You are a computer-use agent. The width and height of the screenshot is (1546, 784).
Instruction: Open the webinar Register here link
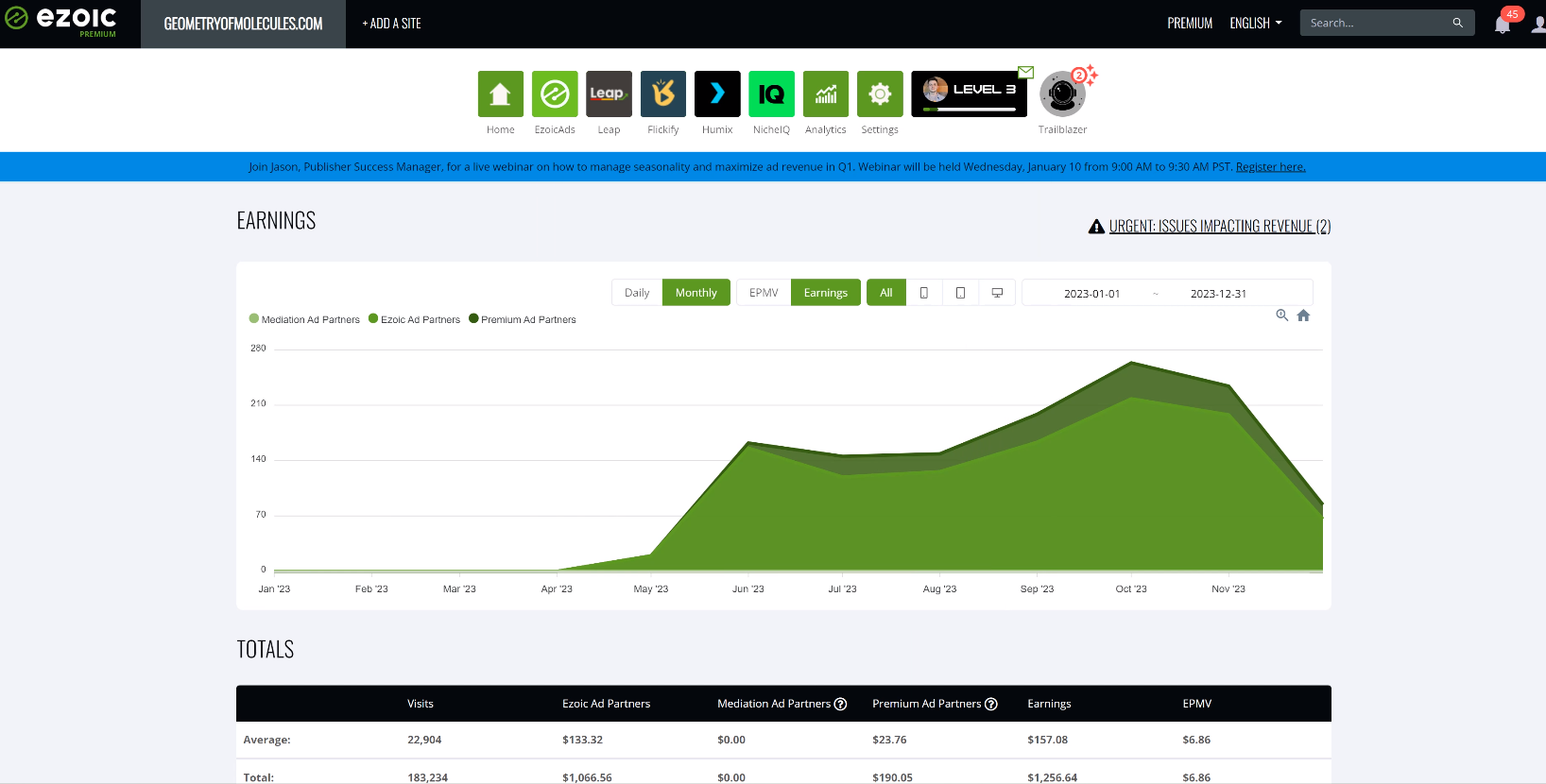1270,166
